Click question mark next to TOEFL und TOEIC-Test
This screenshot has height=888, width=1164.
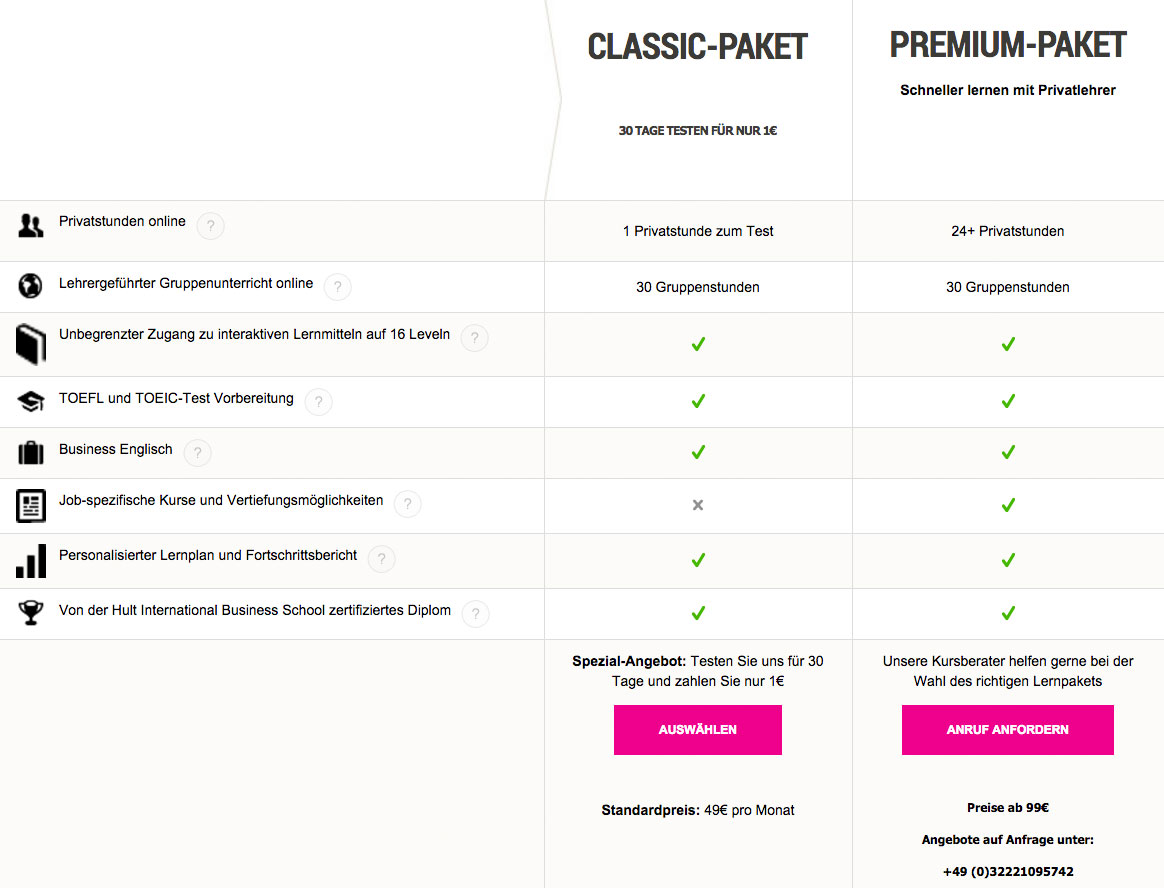[318, 403]
